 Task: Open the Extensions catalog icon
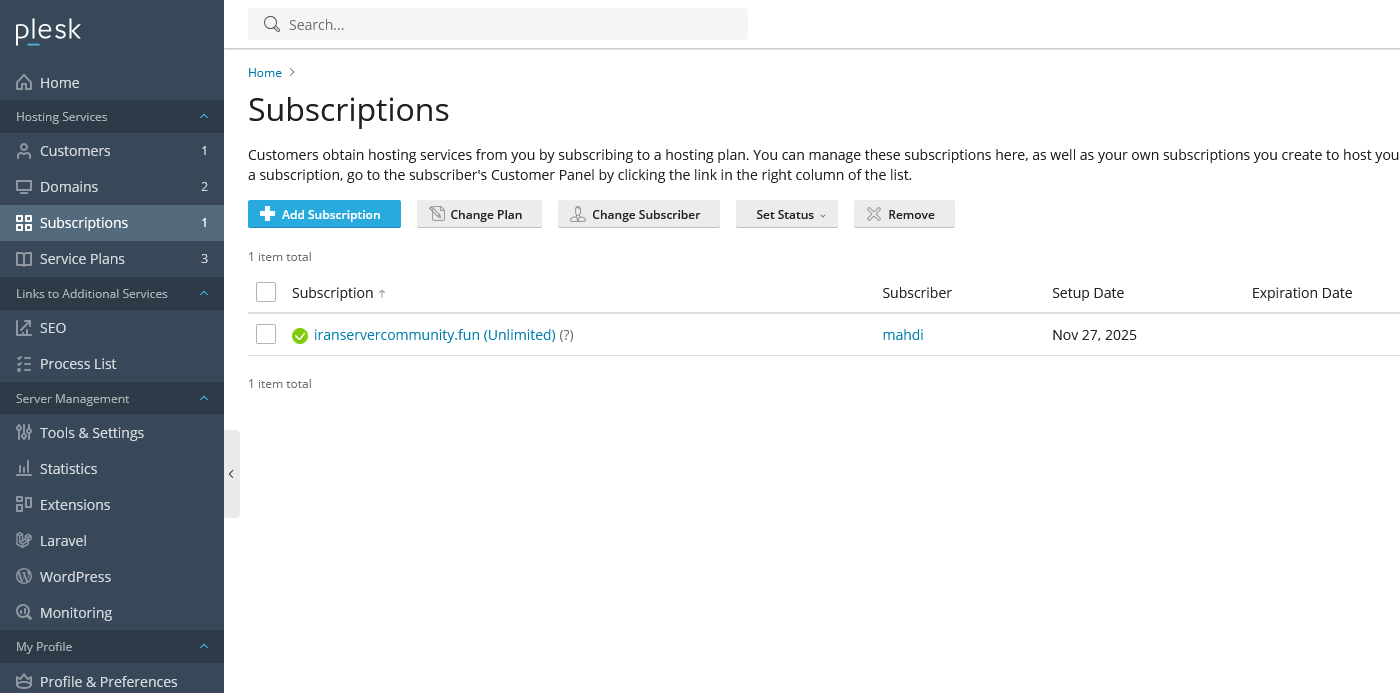pyautogui.click(x=24, y=504)
